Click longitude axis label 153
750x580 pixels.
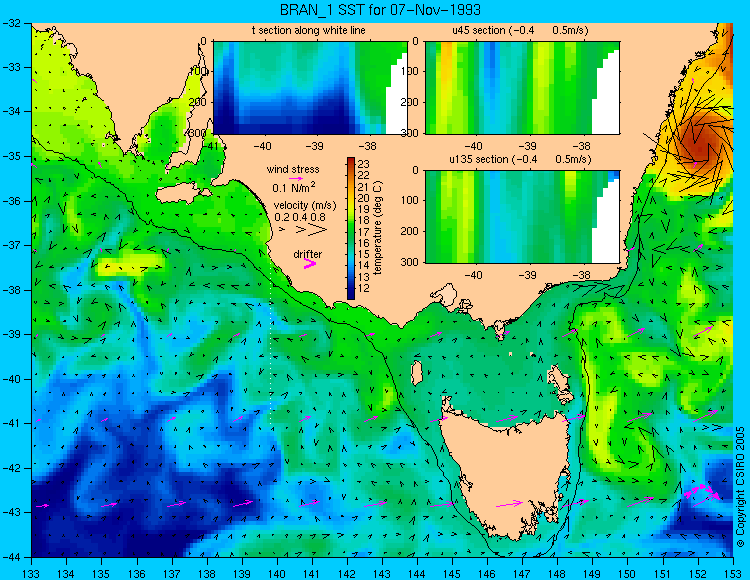[733, 573]
